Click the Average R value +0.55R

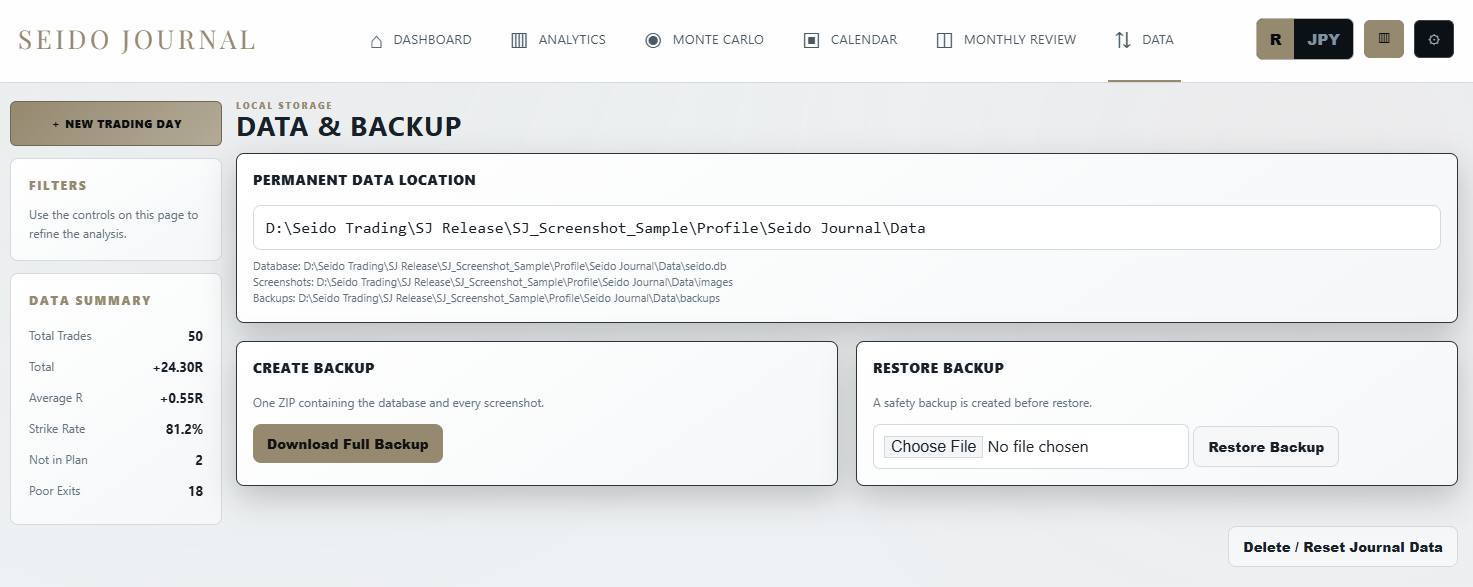tap(181, 398)
